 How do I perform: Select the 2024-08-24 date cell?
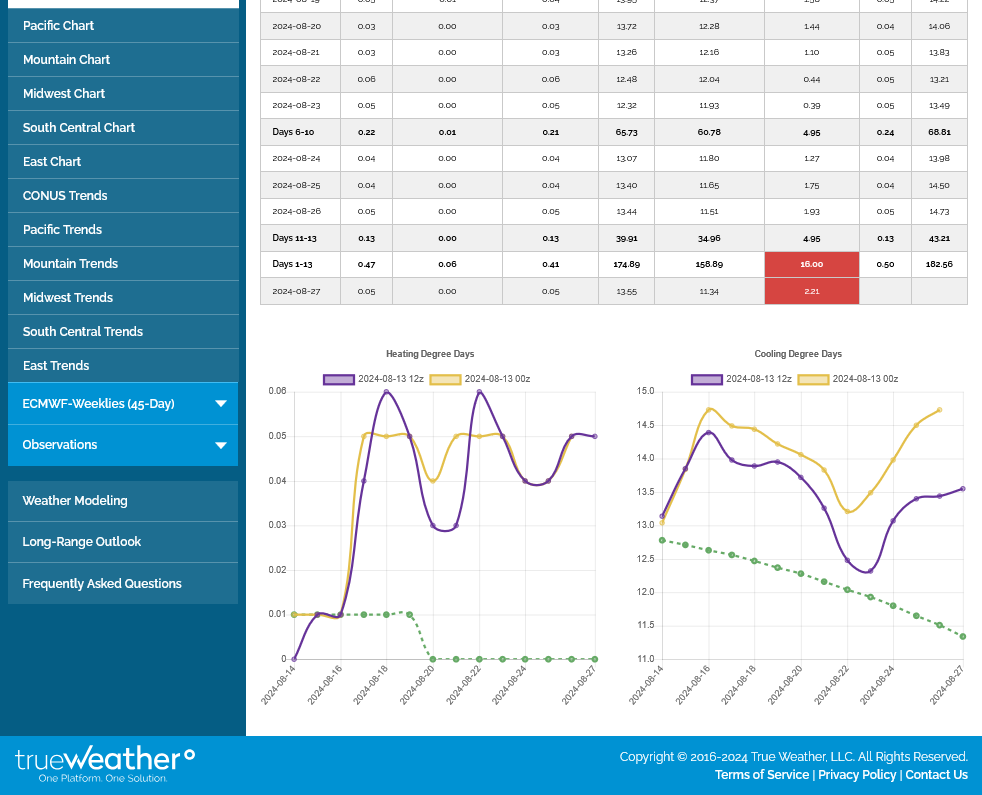pyautogui.click(x=300, y=158)
